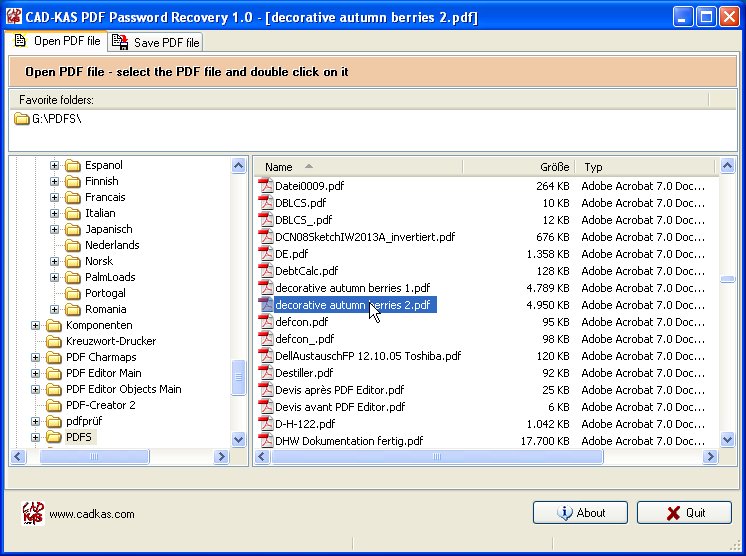The width and height of the screenshot is (746, 556).
Task: Switch to the Save PDF file tab
Action: (156, 42)
